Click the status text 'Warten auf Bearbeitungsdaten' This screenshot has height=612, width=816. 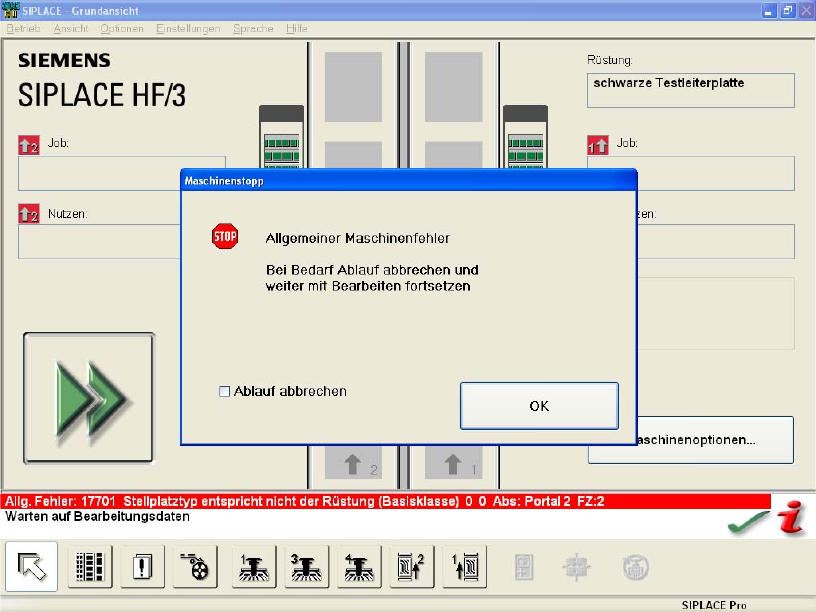[97, 517]
